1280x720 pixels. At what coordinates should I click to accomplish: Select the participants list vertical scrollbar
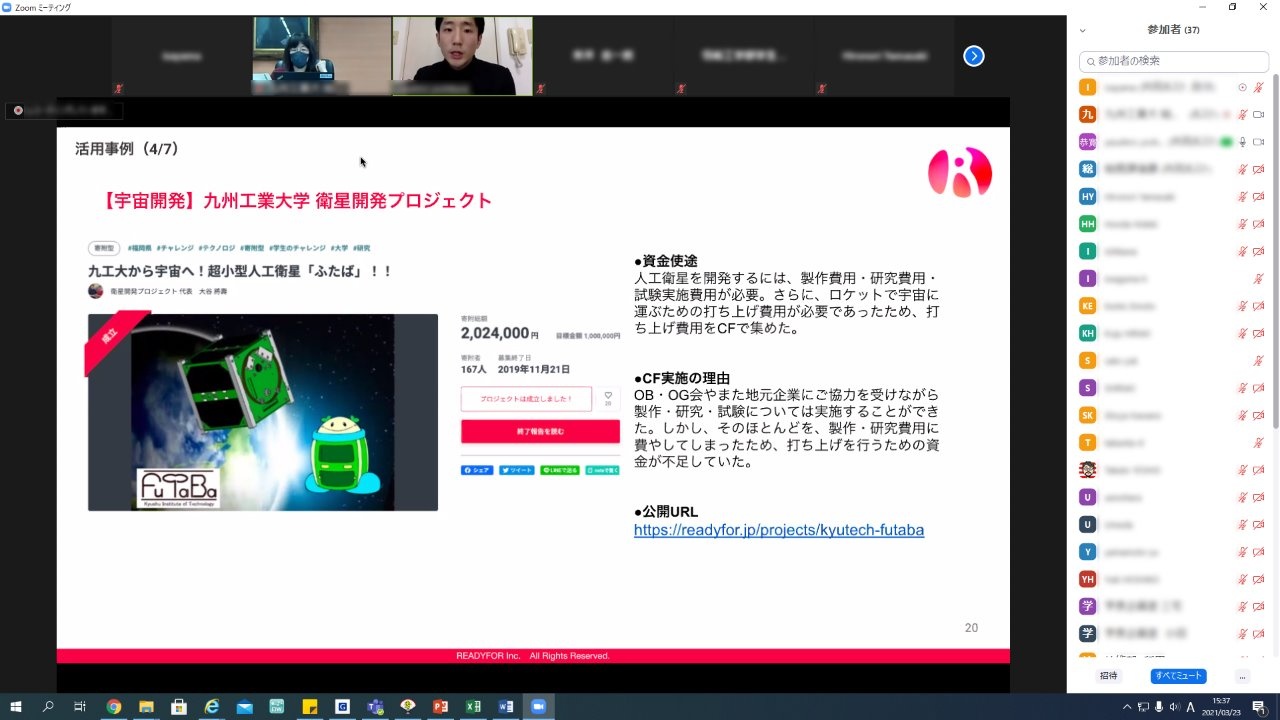point(1275,250)
